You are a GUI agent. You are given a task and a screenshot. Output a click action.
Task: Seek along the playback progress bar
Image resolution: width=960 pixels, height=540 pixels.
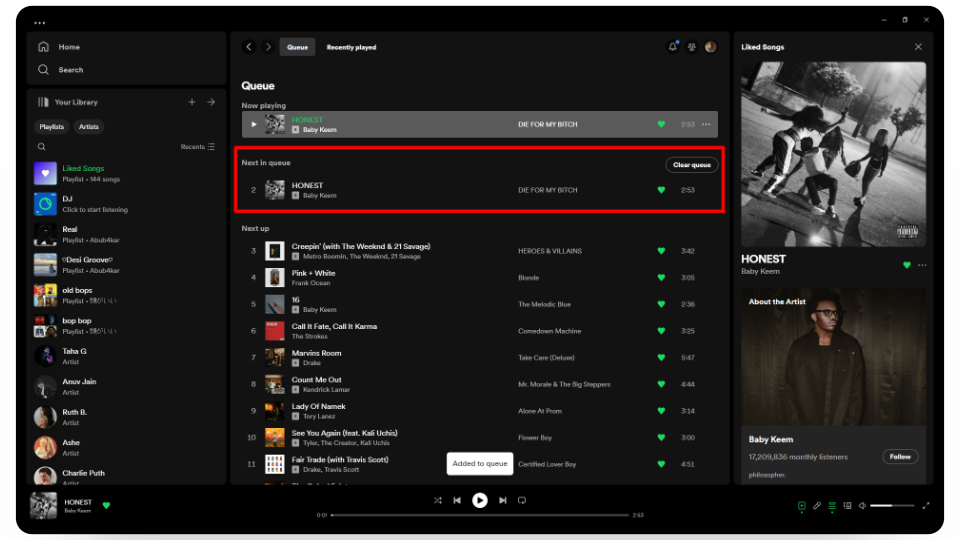(x=480, y=515)
